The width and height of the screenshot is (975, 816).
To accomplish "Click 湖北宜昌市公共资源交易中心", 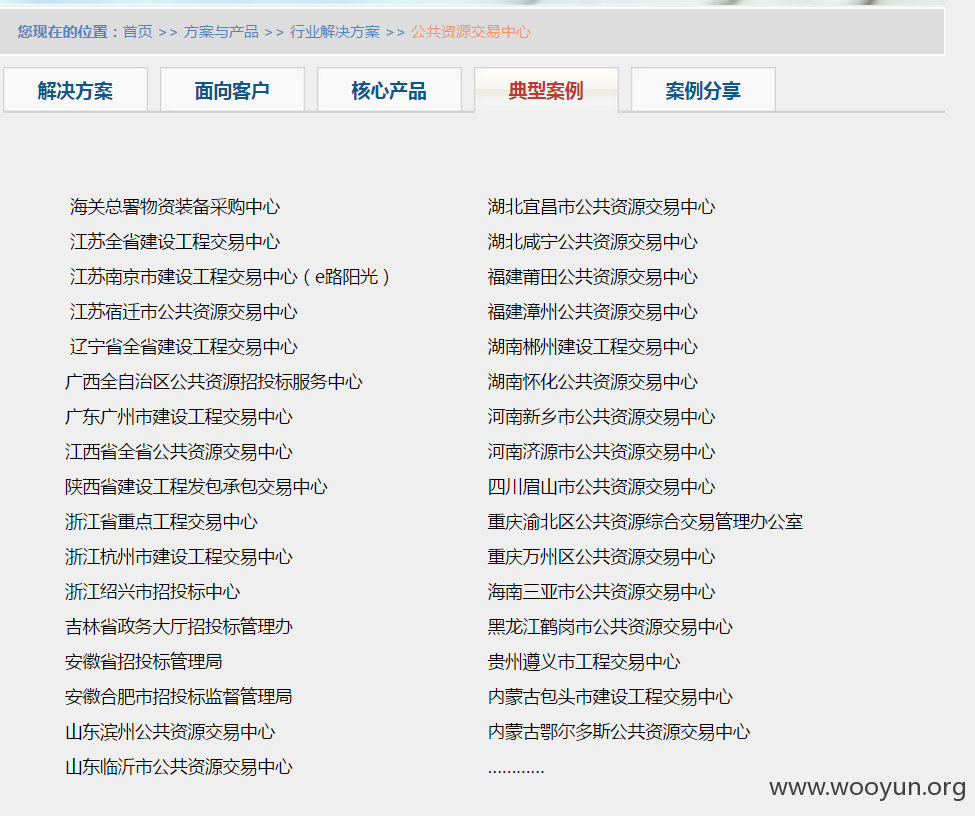I will tap(601, 206).
